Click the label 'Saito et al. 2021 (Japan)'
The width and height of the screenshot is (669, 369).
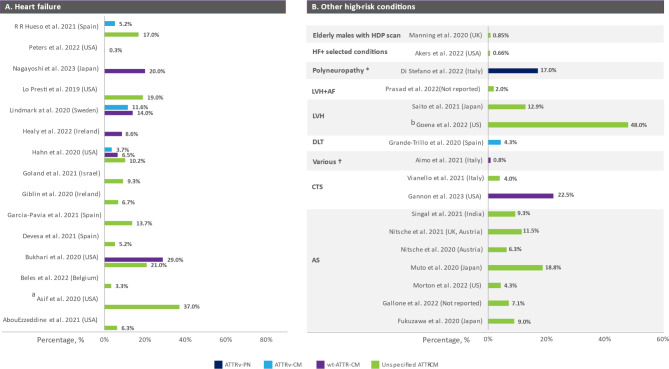(x=447, y=107)
